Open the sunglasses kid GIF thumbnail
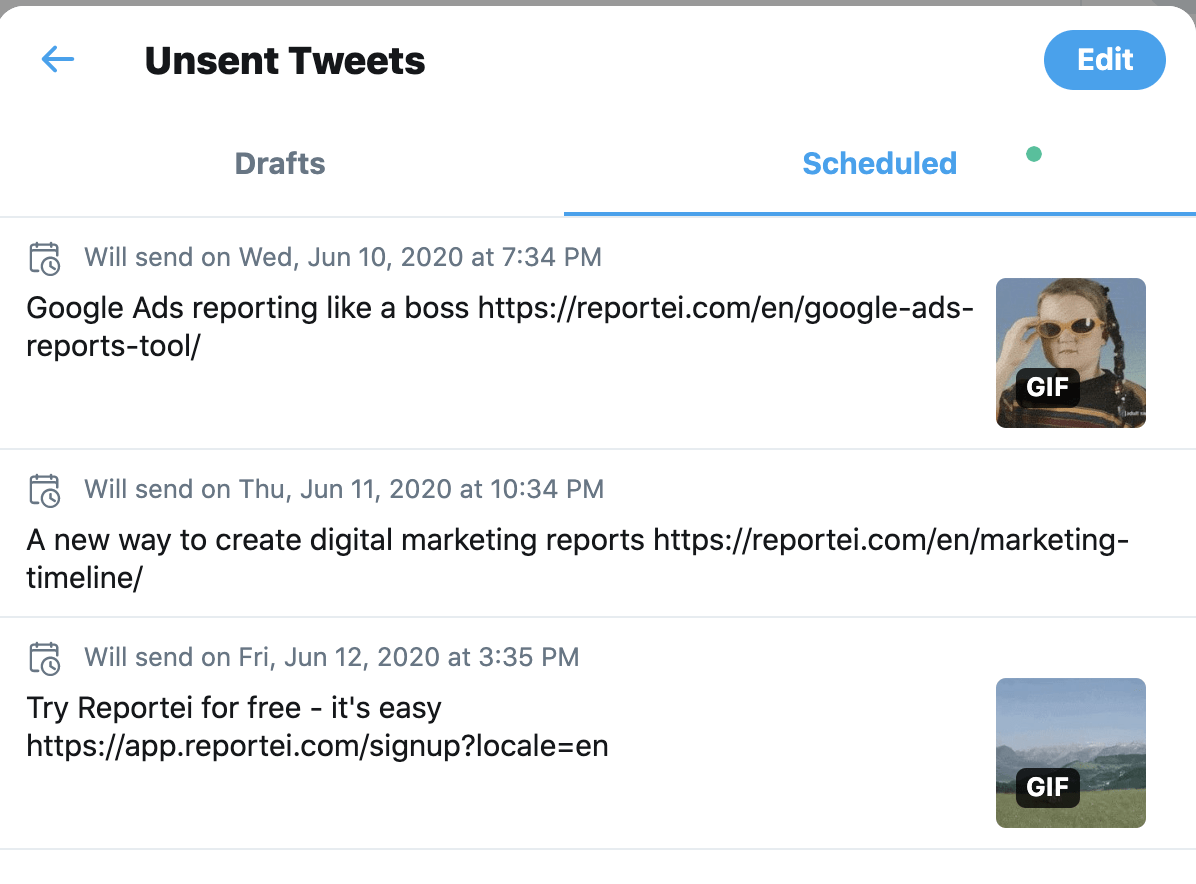Screen dimensions: 1196x884 [x=1071, y=352]
